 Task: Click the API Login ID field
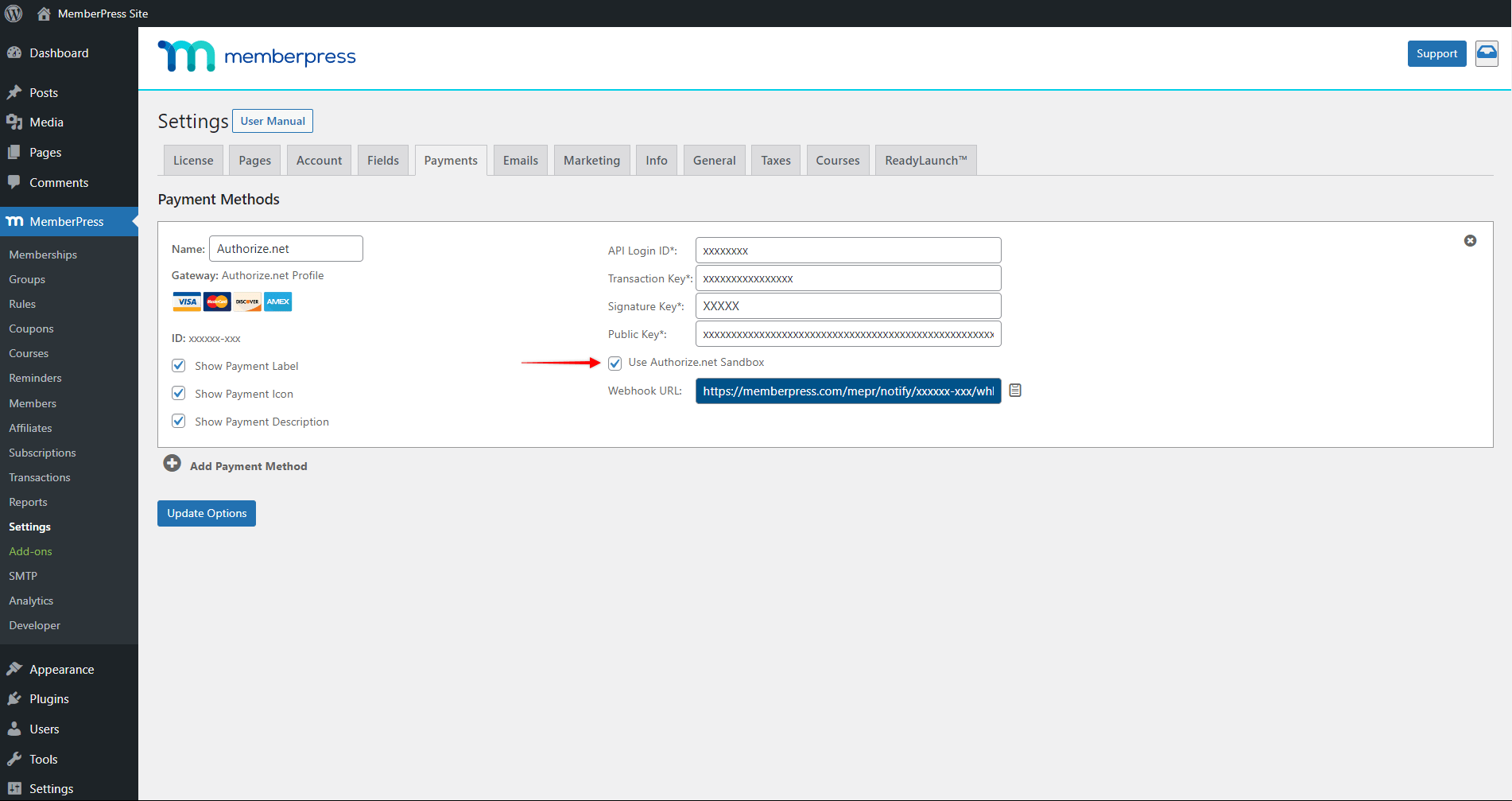pyautogui.click(x=848, y=251)
